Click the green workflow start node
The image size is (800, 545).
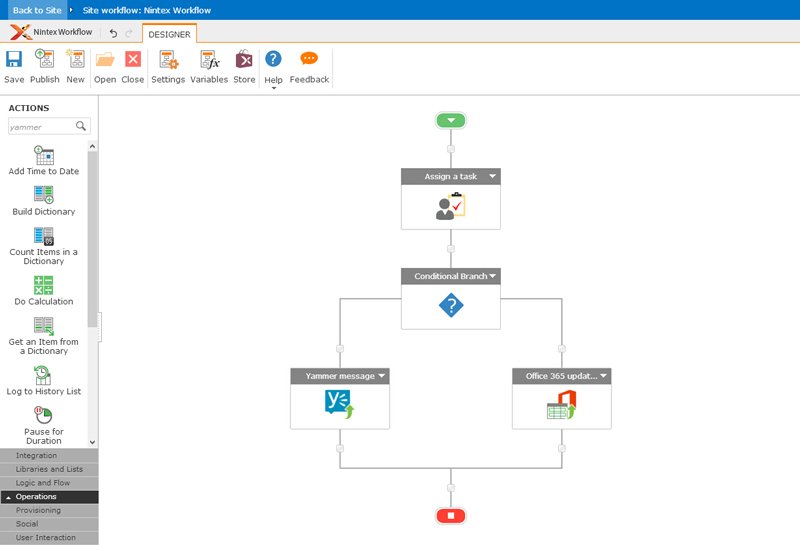click(x=451, y=120)
